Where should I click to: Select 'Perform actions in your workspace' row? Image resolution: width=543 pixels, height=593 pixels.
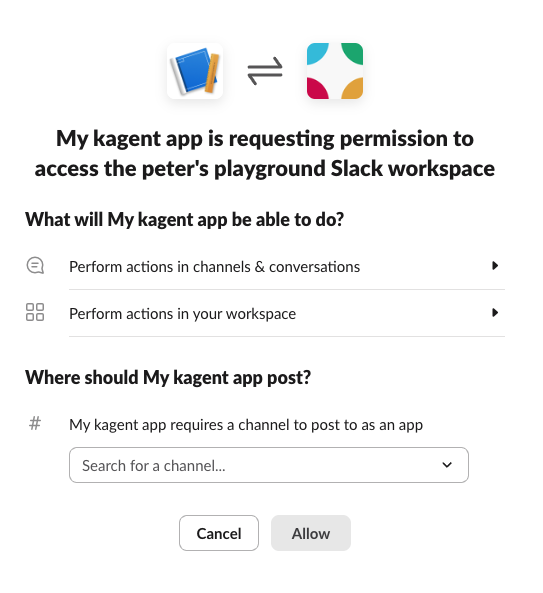pyautogui.click(x=287, y=313)
